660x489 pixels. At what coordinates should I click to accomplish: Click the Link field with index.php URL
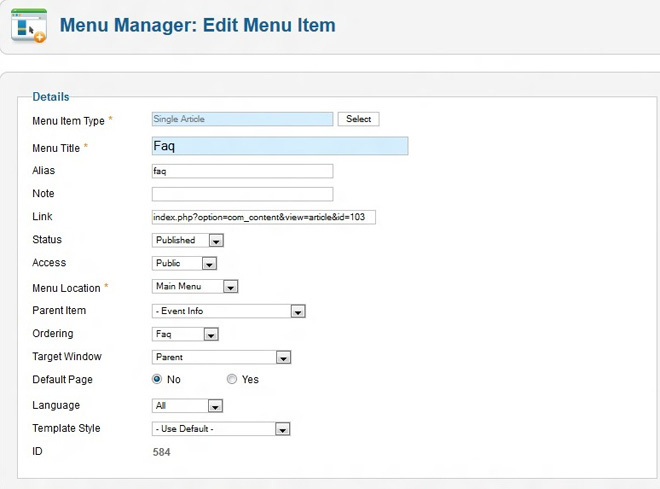tap(263, 217)
